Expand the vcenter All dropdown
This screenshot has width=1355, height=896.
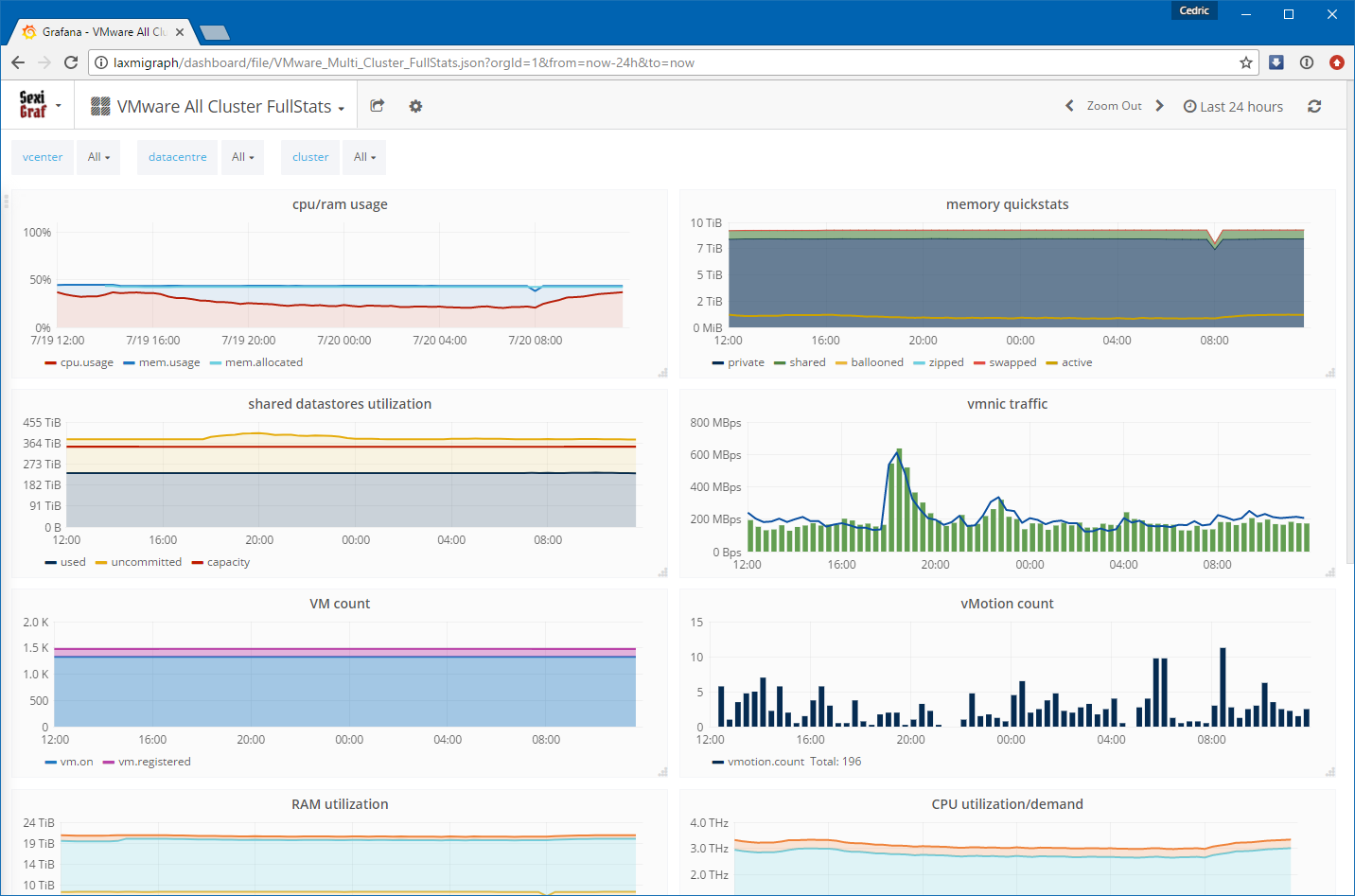[x=98, y=157]
